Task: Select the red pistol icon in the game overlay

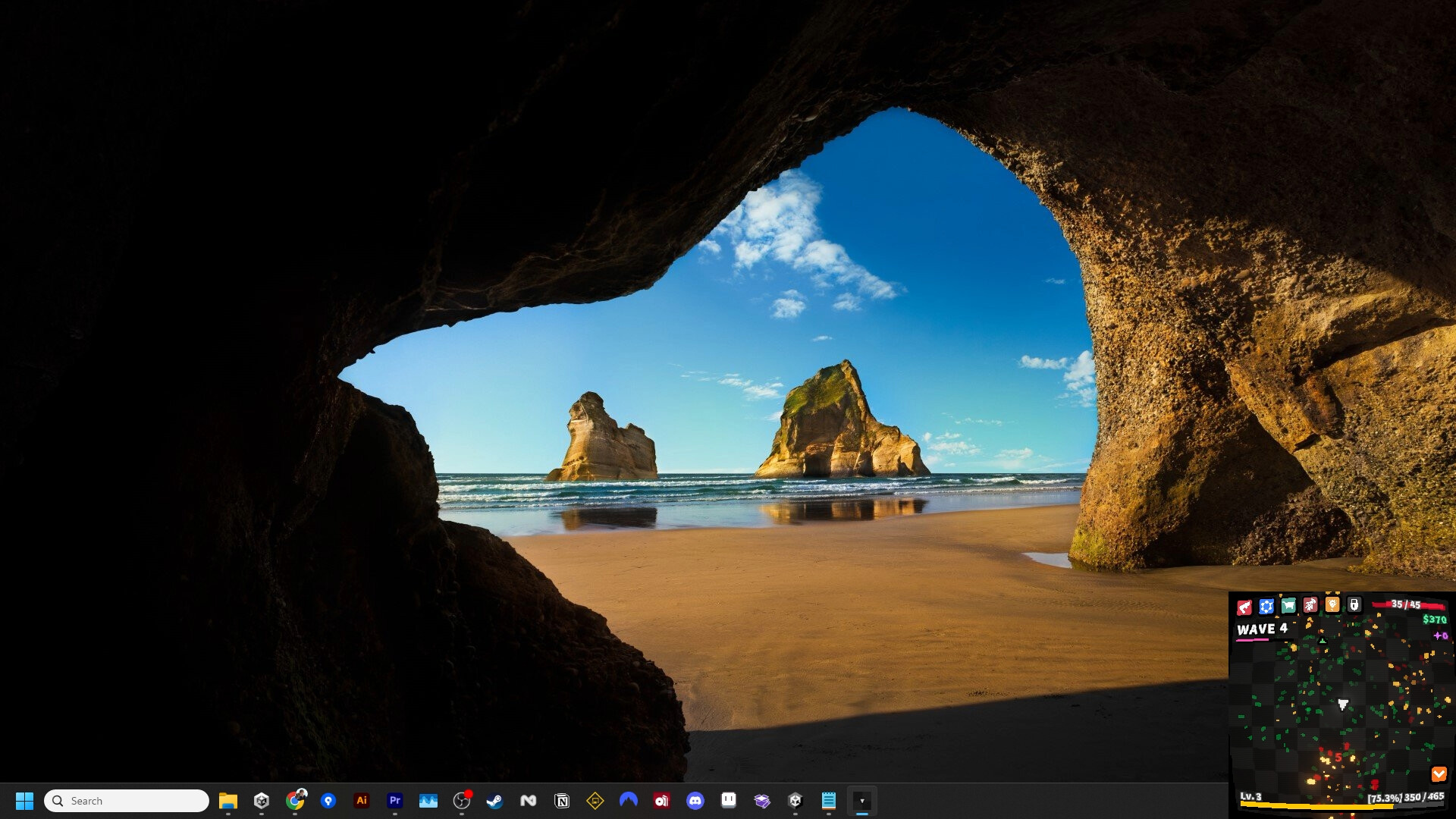Action: click(x=1244, y=607)
